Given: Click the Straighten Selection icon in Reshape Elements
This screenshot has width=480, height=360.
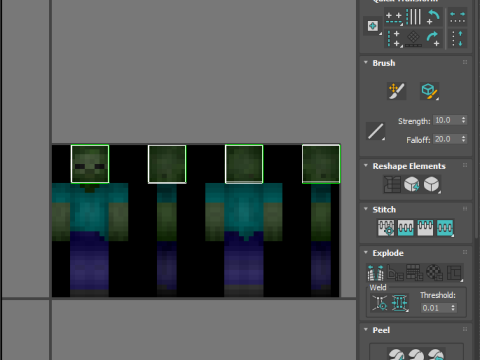Looking at the screenshot, I should point(392,184).
